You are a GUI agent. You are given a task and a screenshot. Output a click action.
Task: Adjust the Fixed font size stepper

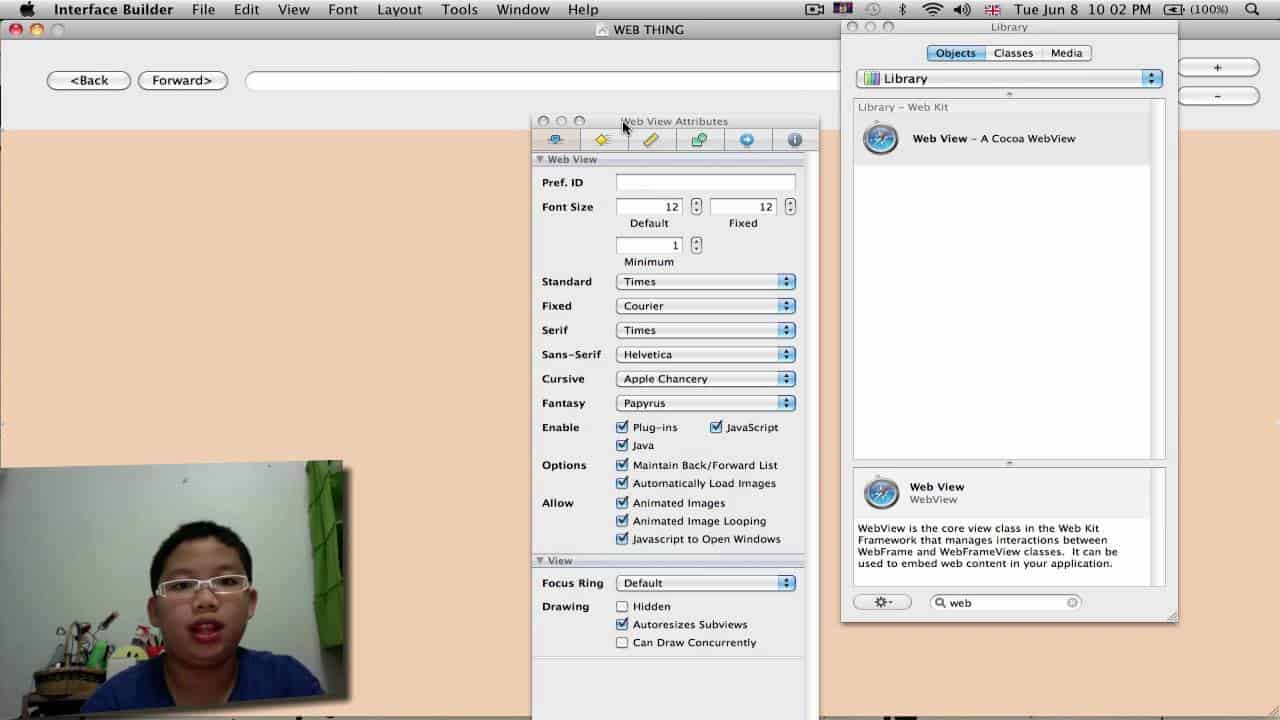pyautogui.click(x=790, y=207)
